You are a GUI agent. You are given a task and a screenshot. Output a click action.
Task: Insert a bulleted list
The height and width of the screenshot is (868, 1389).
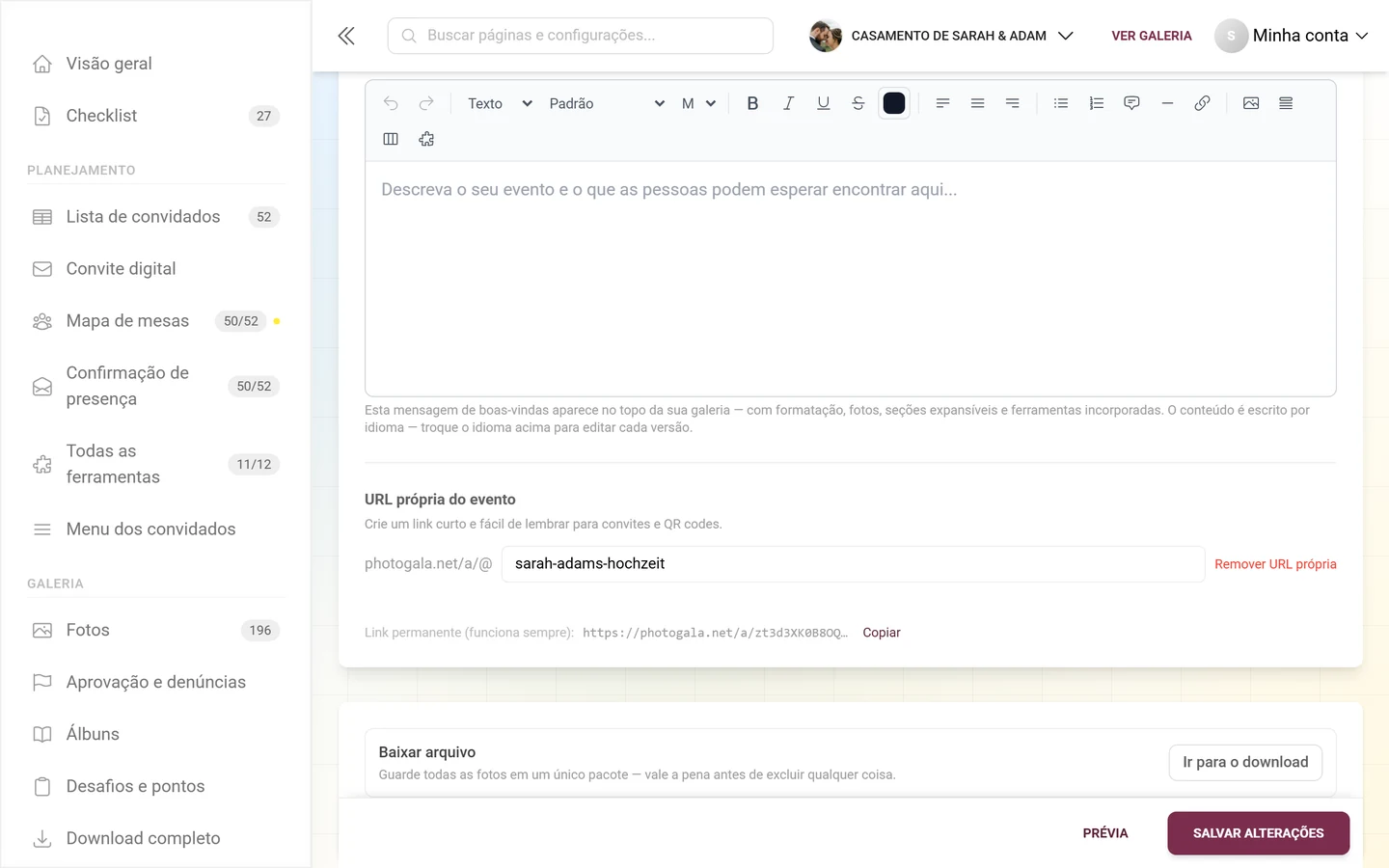pyautogui.click(x=1061, y=103)
